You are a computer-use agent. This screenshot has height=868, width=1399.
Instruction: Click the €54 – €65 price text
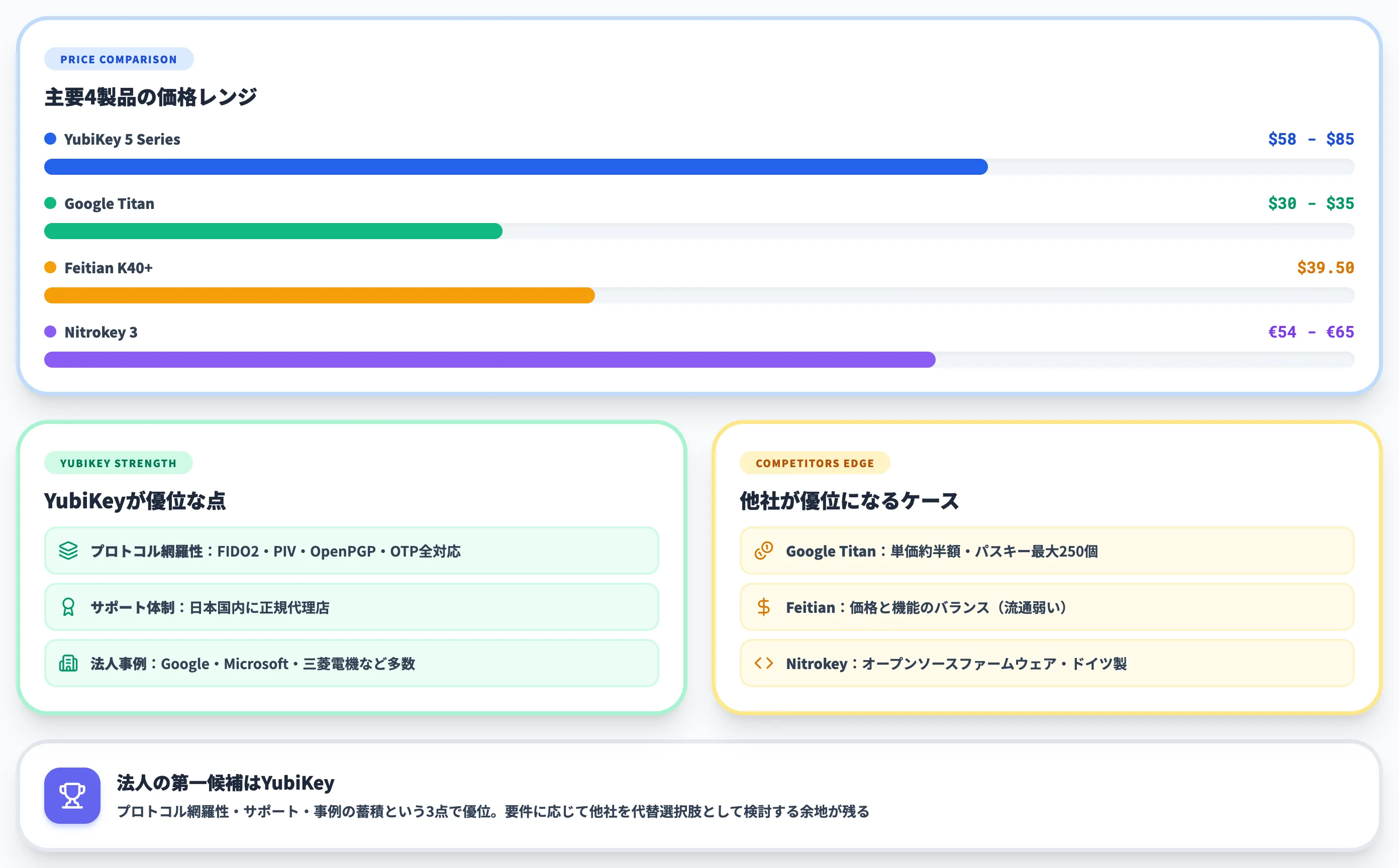click(x=1311, y=332)
